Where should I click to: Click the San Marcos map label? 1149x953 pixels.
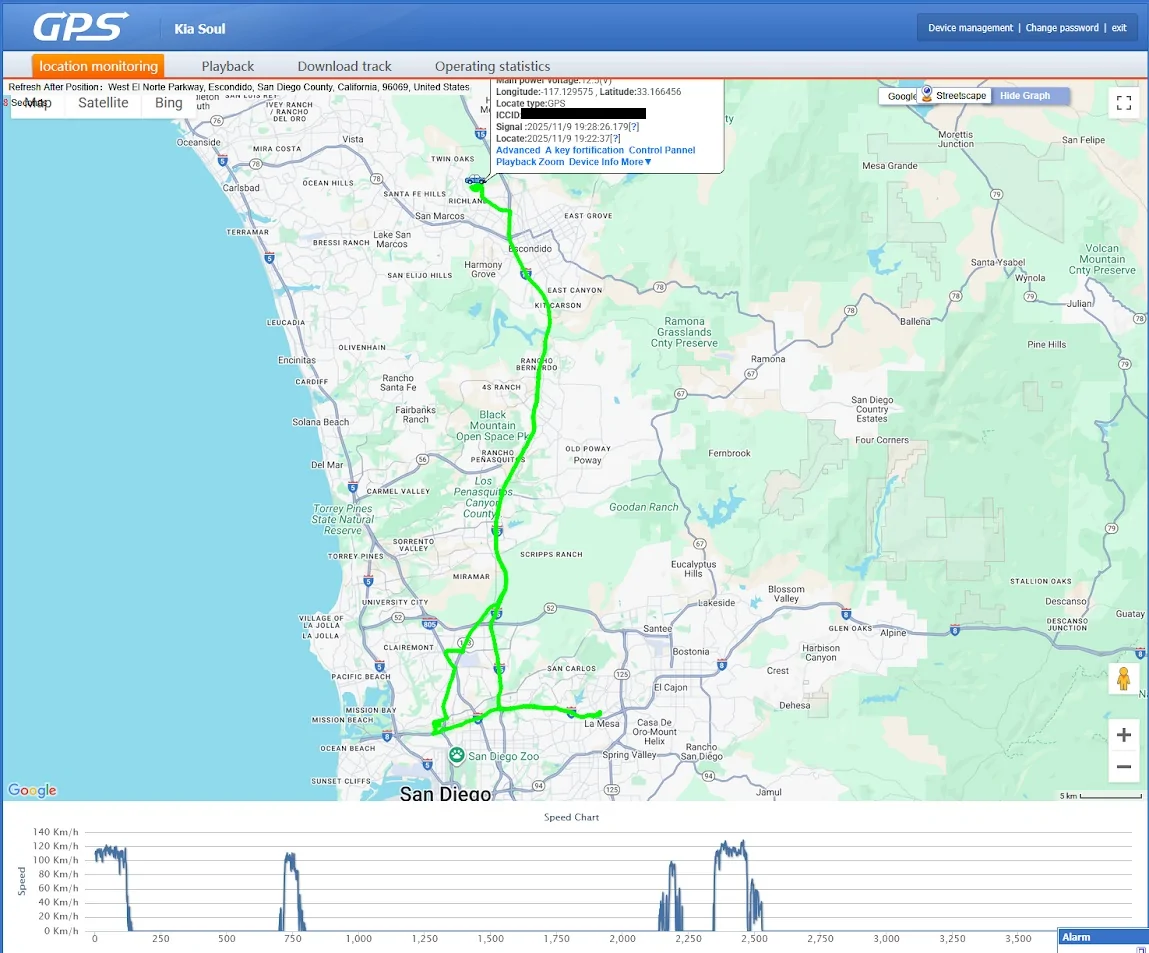point(440,216)
